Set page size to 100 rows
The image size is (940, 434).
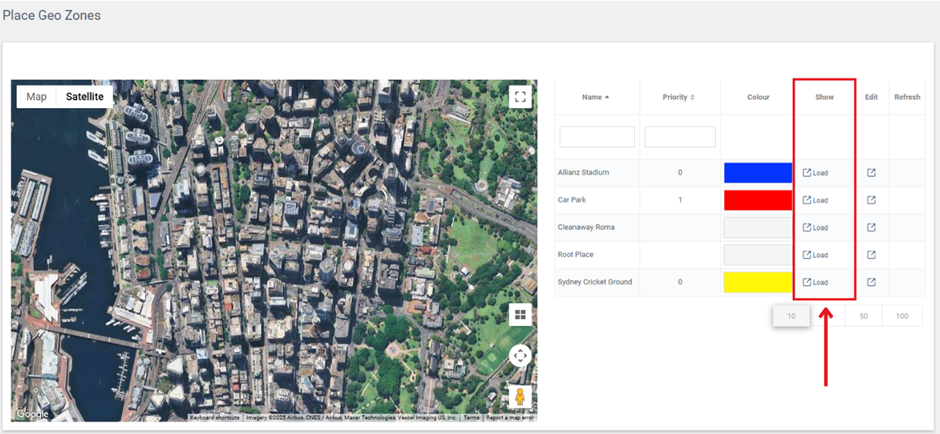[902, 316]
